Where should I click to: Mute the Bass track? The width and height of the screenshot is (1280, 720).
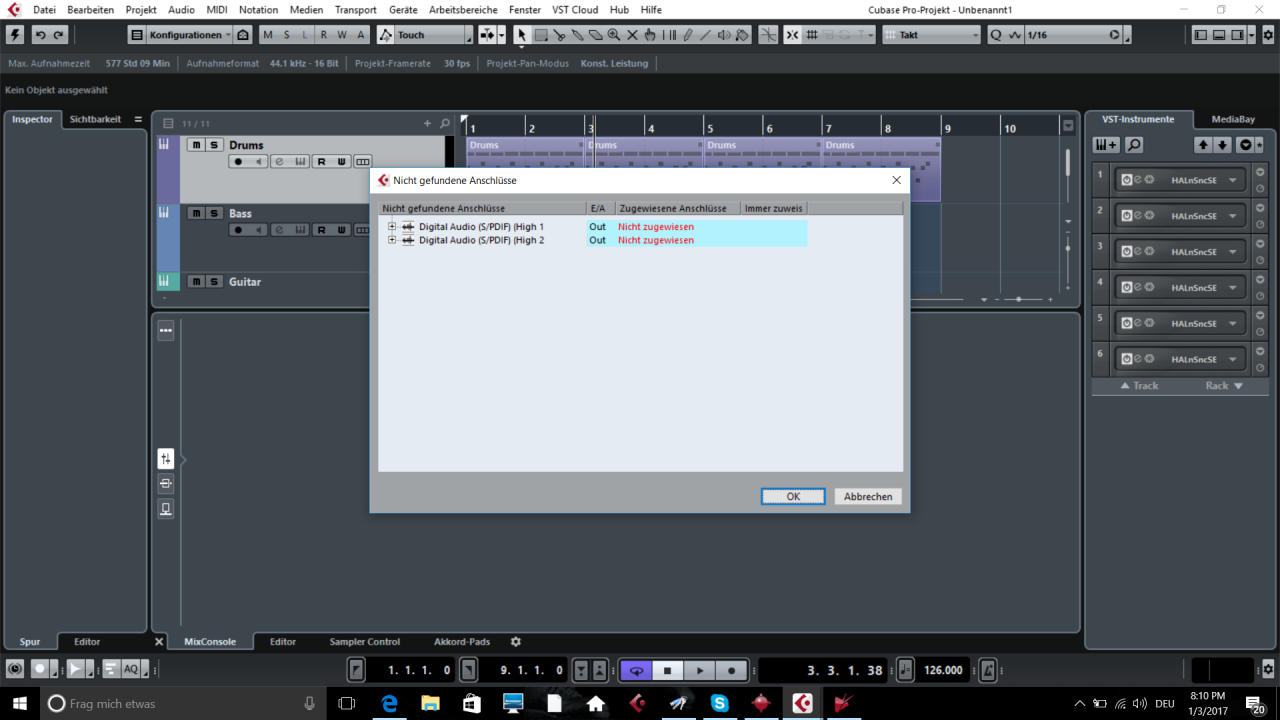196,213
